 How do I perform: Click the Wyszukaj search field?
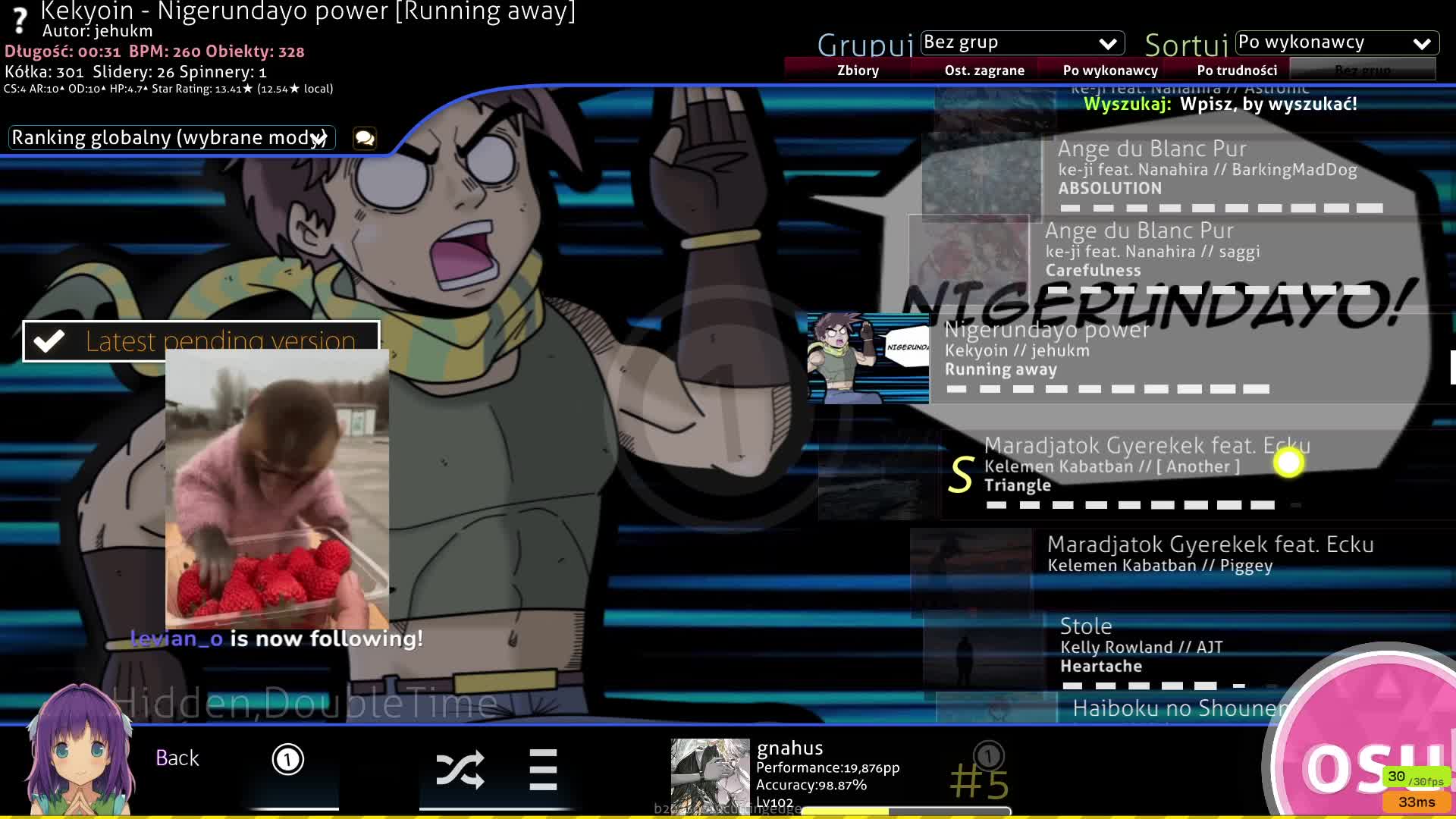[1220, 105]
